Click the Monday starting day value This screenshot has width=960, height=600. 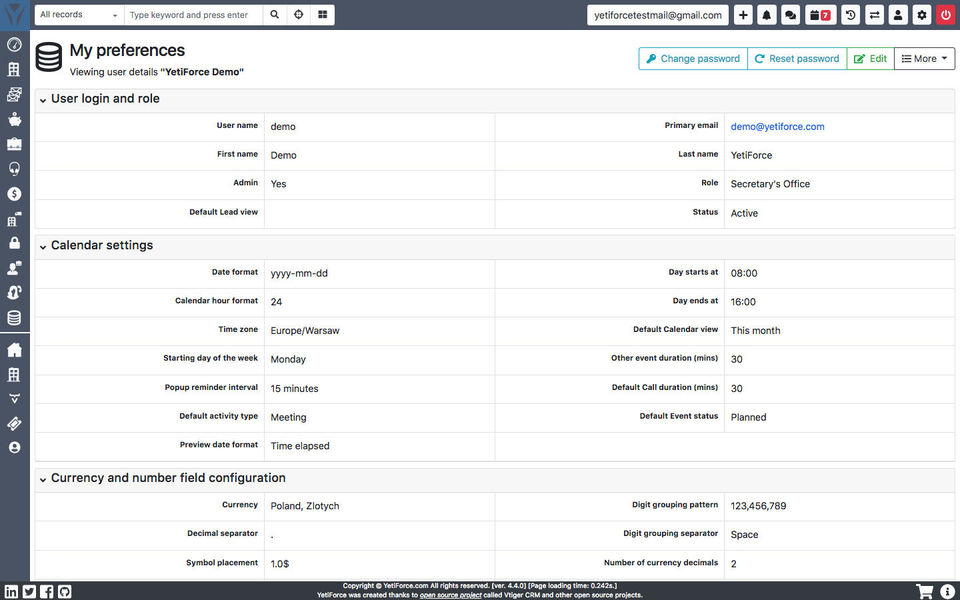pos(288,359)
